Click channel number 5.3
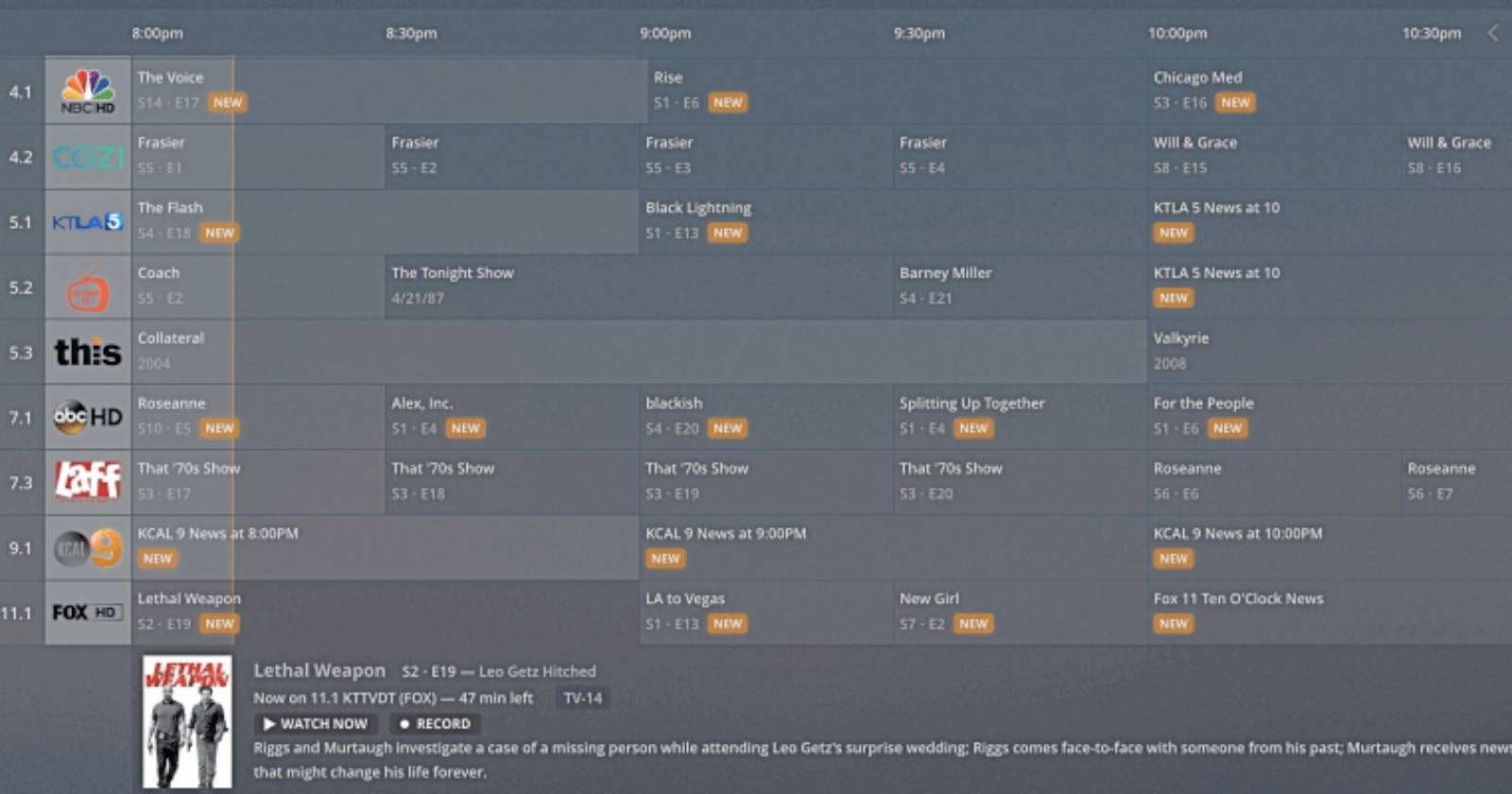The width and height of the screenshot is (1512, 794). click(x=20, y=353)
